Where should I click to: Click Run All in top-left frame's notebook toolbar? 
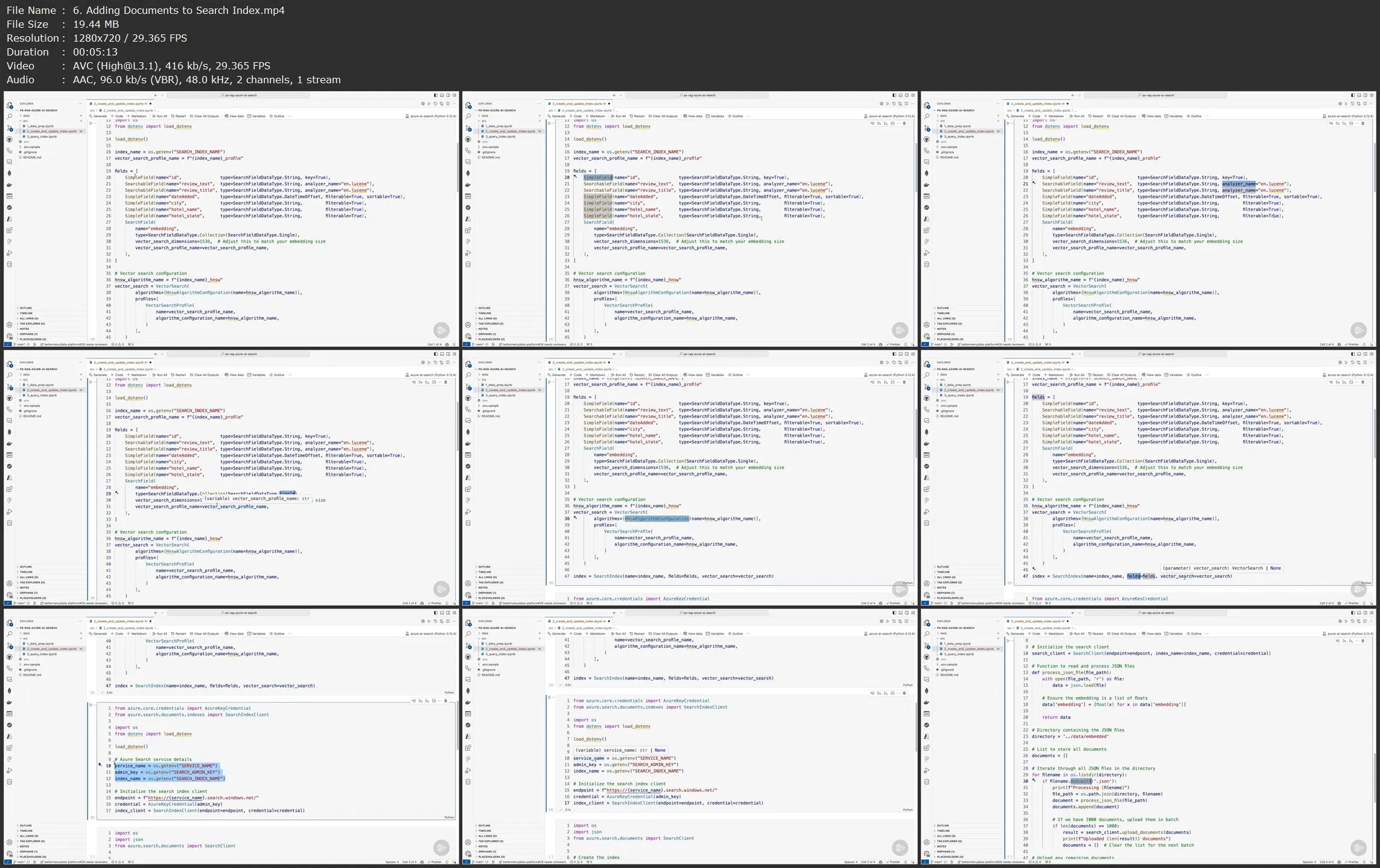(160, 116)
